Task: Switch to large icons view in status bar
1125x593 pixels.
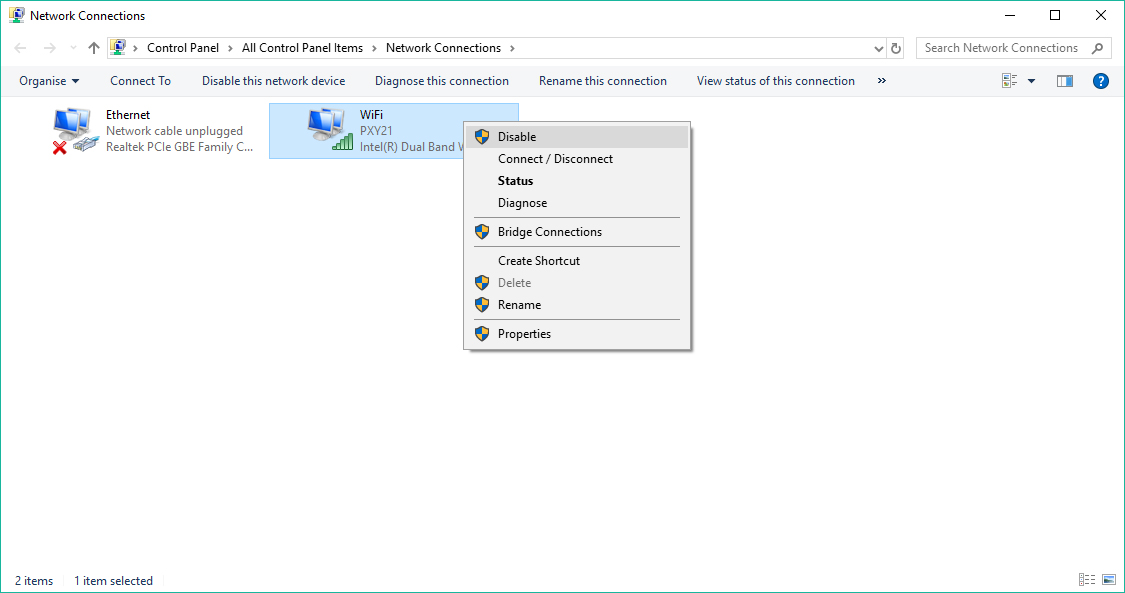Action: tap(1108, 579)
